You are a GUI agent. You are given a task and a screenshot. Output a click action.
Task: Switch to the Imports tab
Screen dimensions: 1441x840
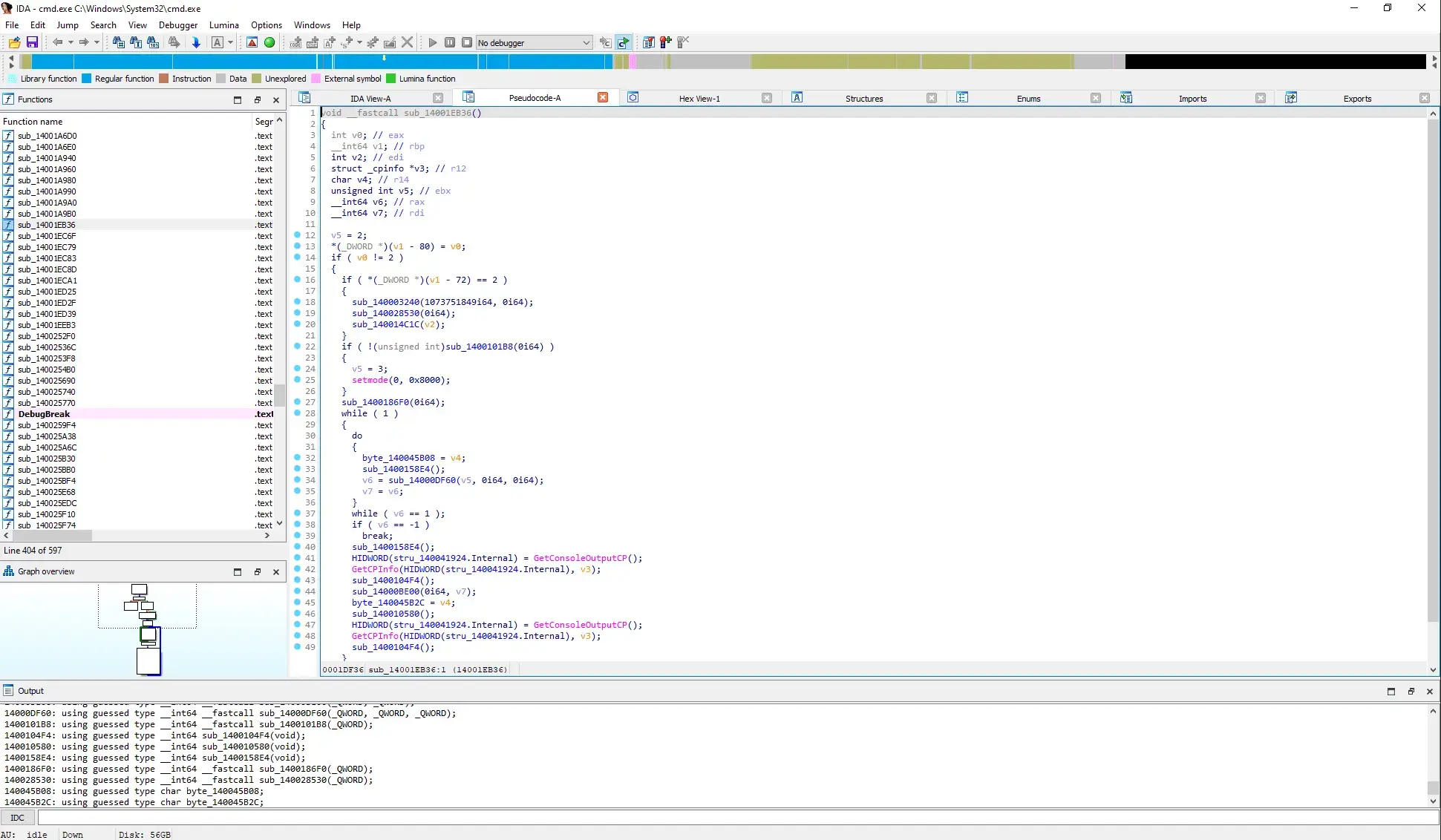point(1193,98)
